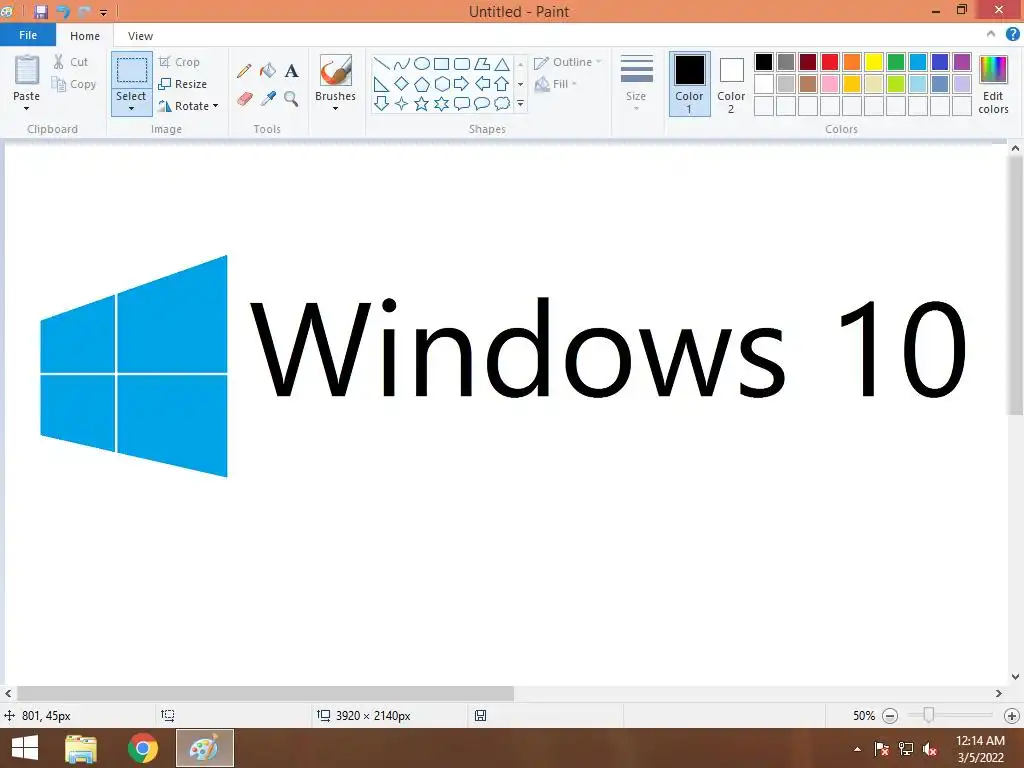Click the Crop button
Image resolution: width=1024 pixels, height=768 pixels.
pyautogui.click(x=180, y=62)
